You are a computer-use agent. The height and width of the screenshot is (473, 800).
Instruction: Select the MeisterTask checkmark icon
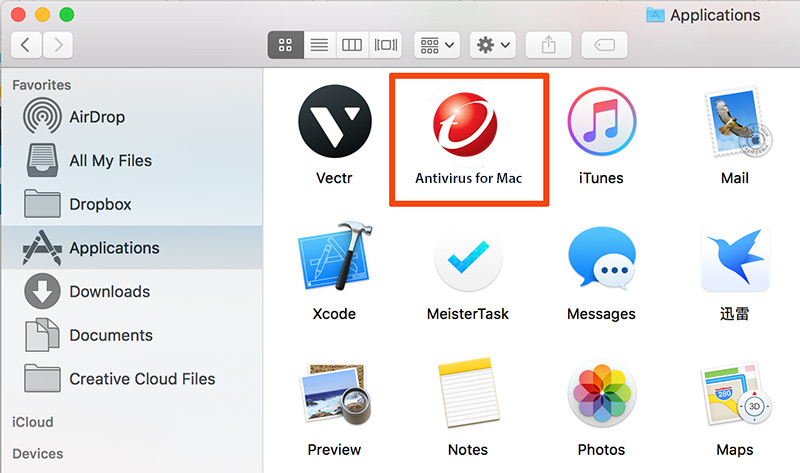[468, 257]
